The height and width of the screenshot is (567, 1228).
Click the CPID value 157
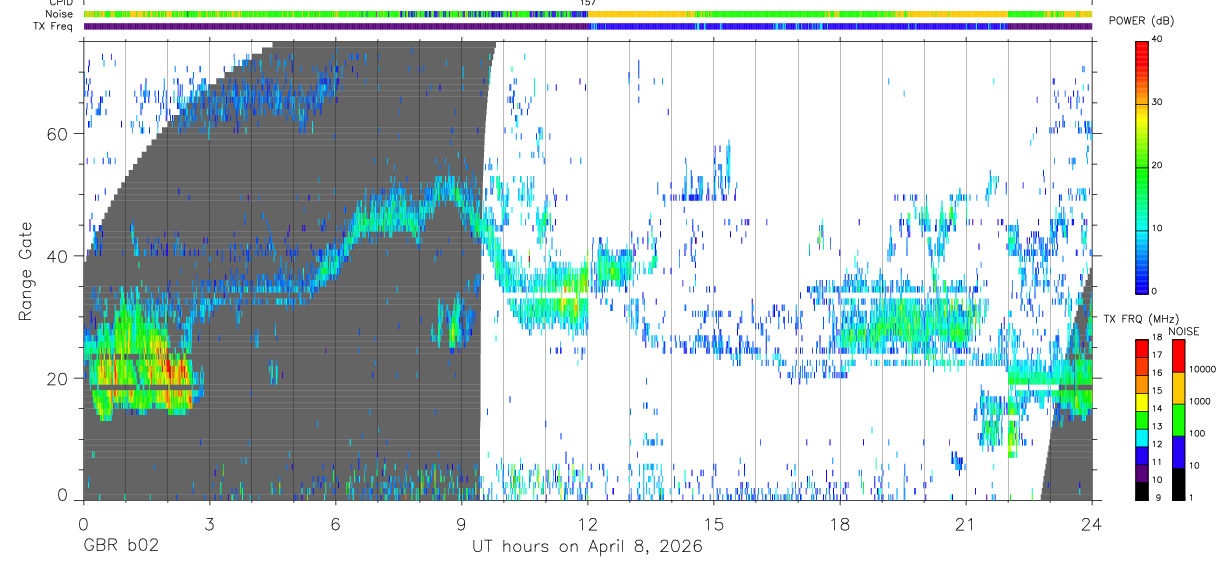click(588, 4)
